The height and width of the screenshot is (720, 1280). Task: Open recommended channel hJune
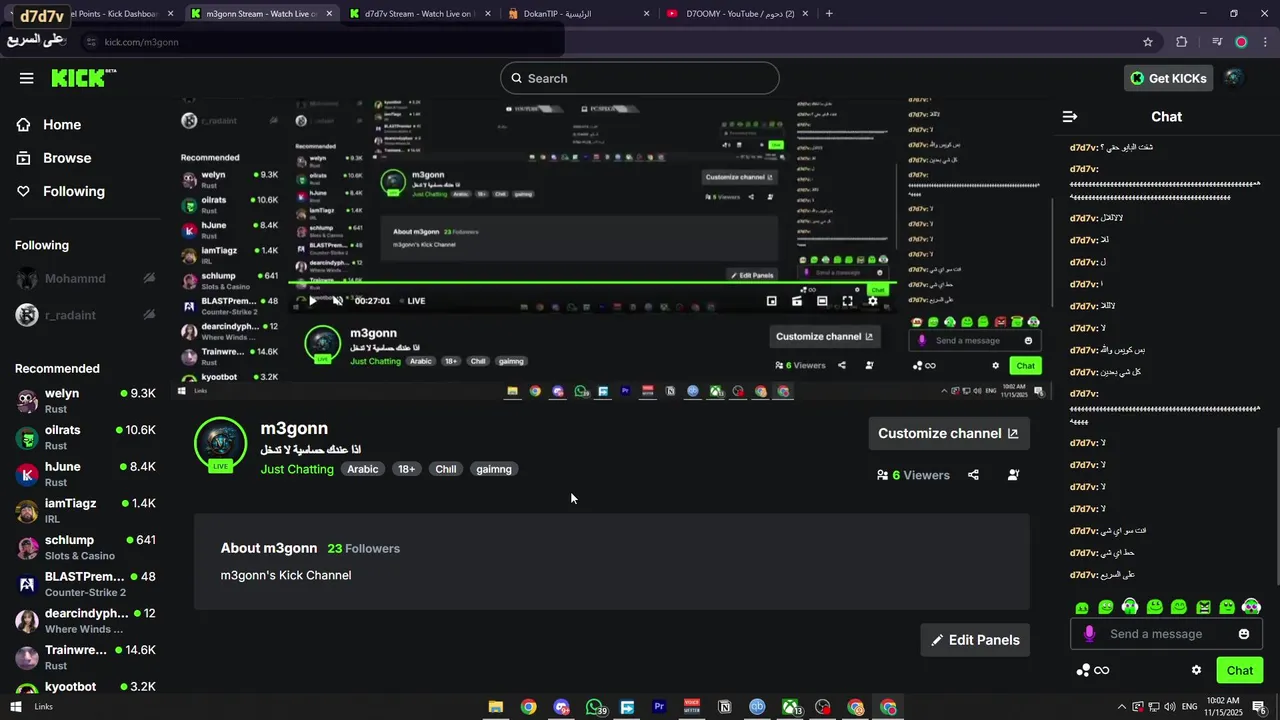coord(85,474)
